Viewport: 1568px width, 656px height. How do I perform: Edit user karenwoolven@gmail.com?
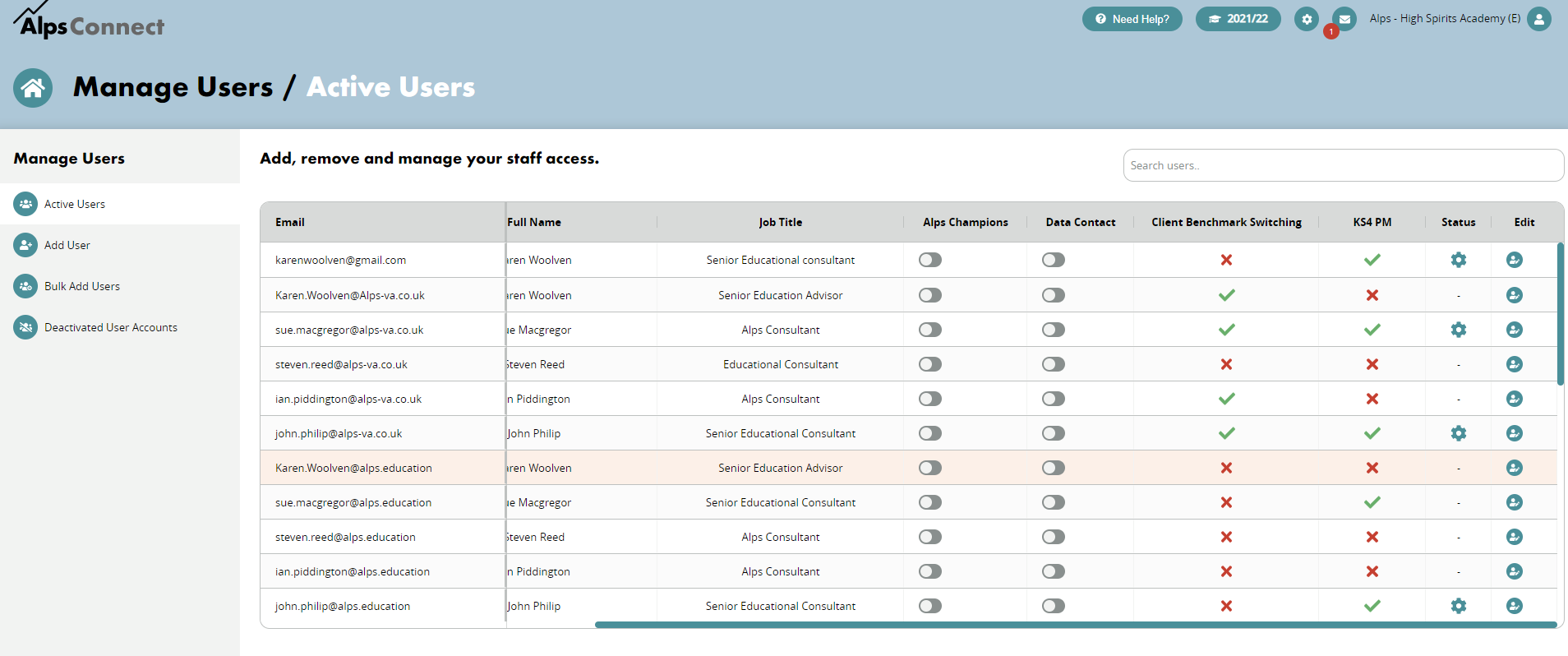tap(1515, 260)
